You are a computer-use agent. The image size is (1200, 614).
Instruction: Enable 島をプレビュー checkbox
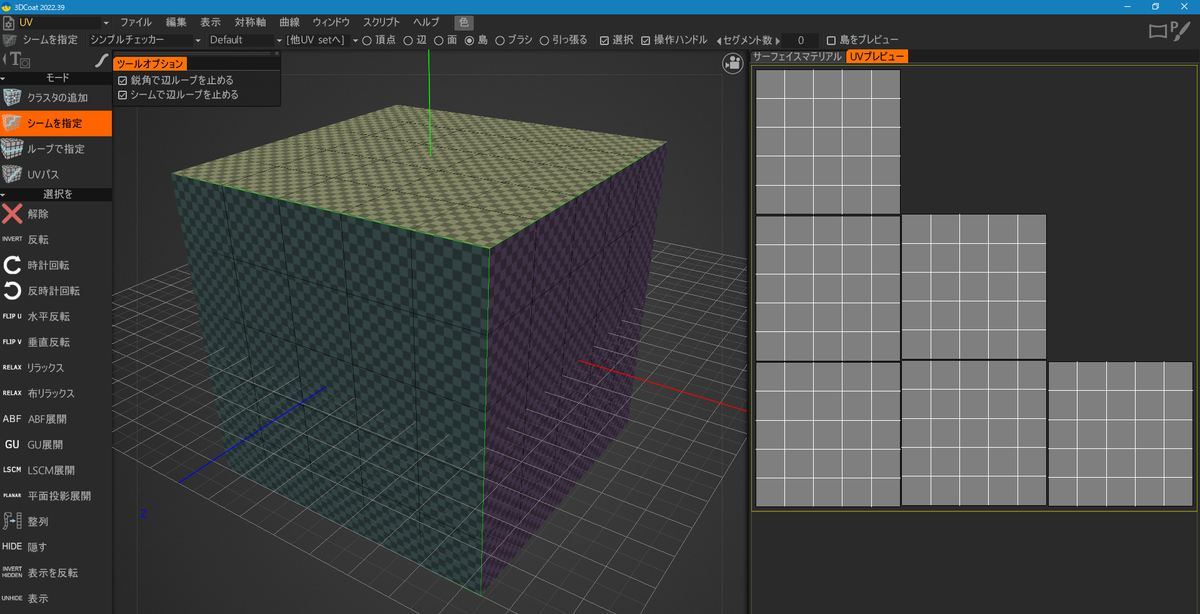[831, 40]
